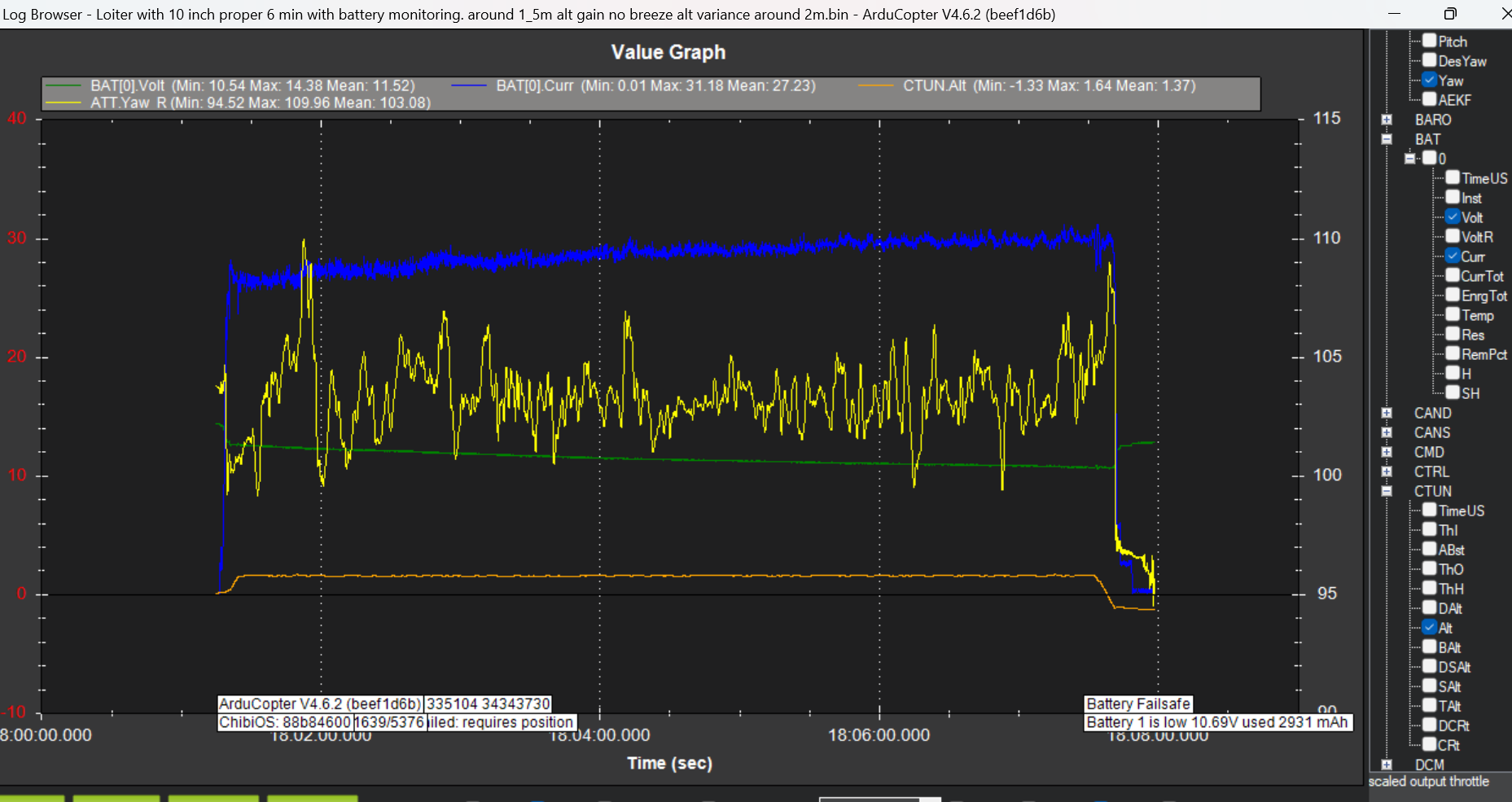The image size is (1512, 802).
Task: Click the ArduCopter V4.6.2 message label
Action: [x=320, y=703]
